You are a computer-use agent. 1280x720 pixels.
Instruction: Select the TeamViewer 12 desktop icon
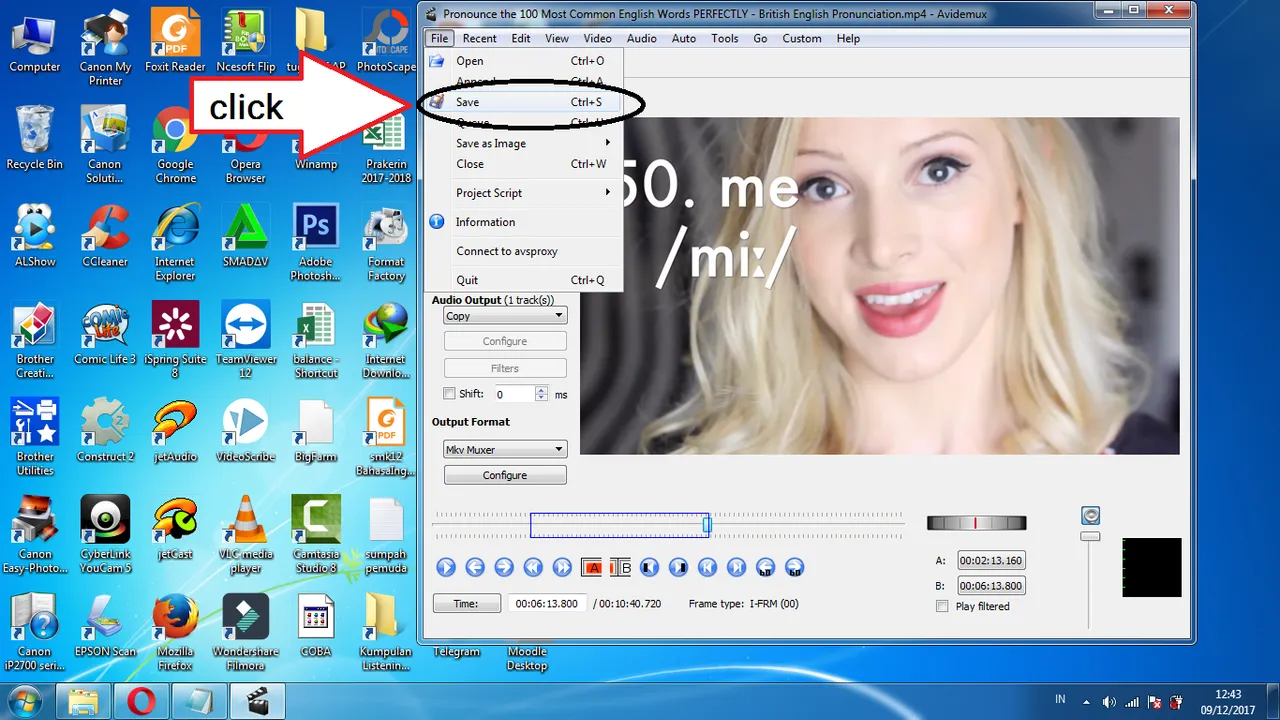[x=245, y=341]
